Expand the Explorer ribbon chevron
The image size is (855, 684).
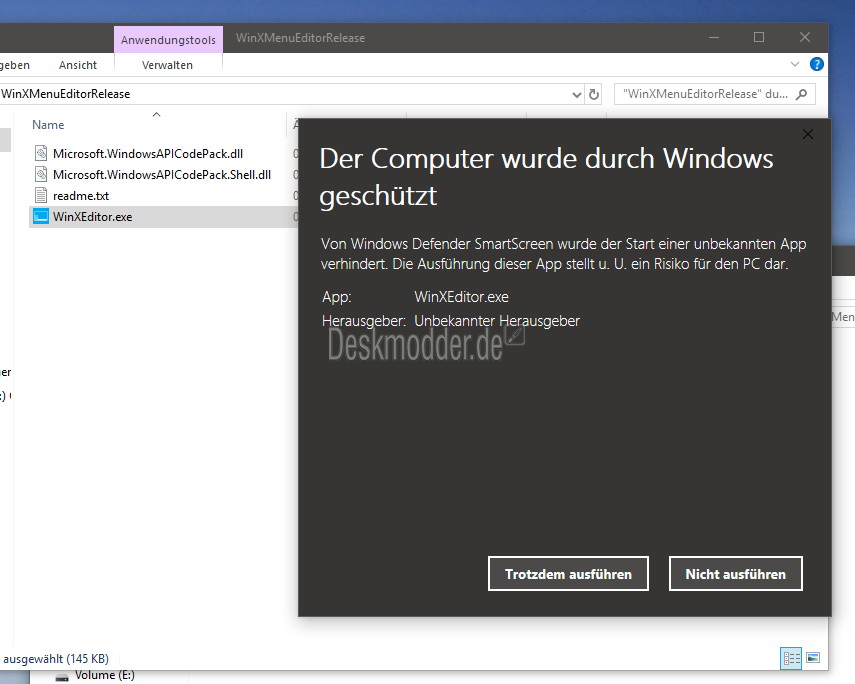[794, 64]
